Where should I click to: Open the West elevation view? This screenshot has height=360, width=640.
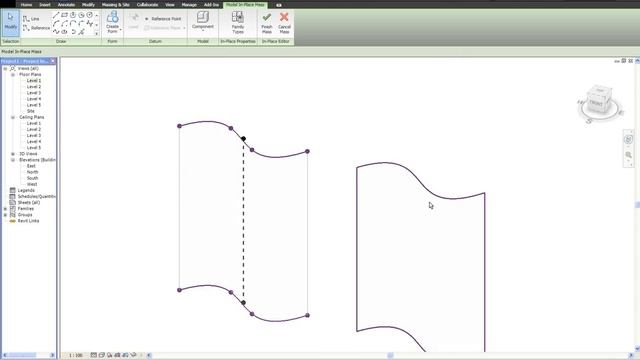point(32,184)
